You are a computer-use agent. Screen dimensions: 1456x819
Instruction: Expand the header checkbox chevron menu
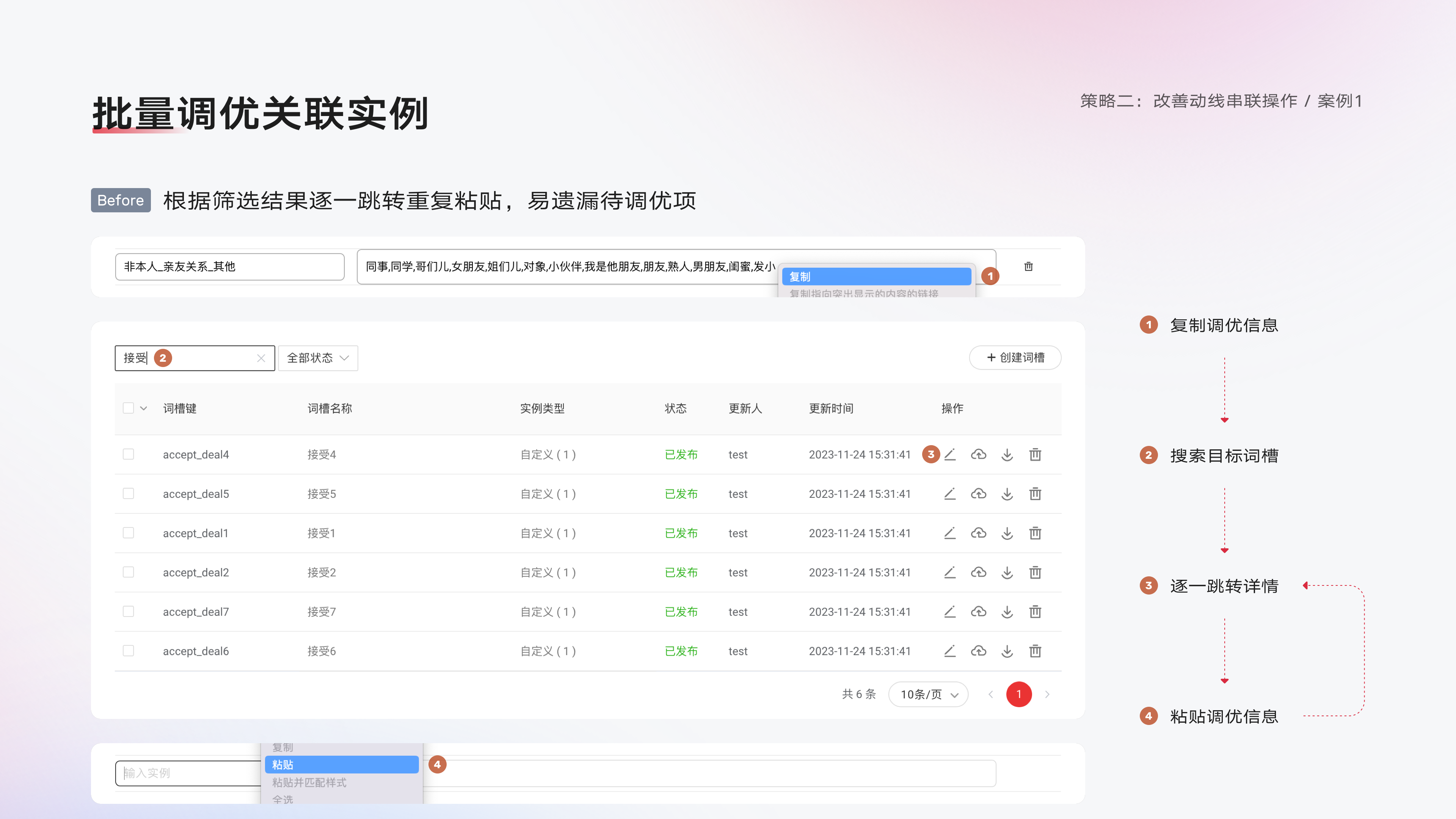144,408
